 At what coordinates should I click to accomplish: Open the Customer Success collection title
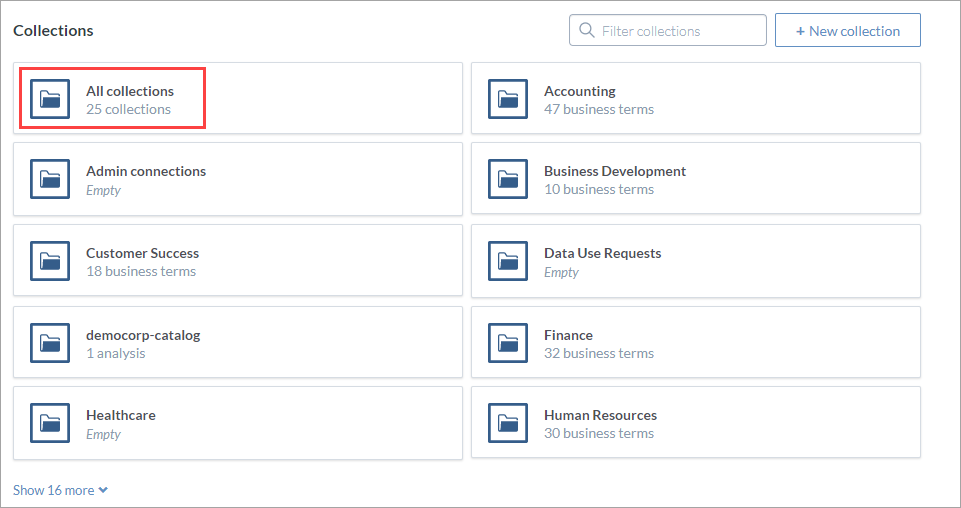pyautogui.click(x=142, y=253)
